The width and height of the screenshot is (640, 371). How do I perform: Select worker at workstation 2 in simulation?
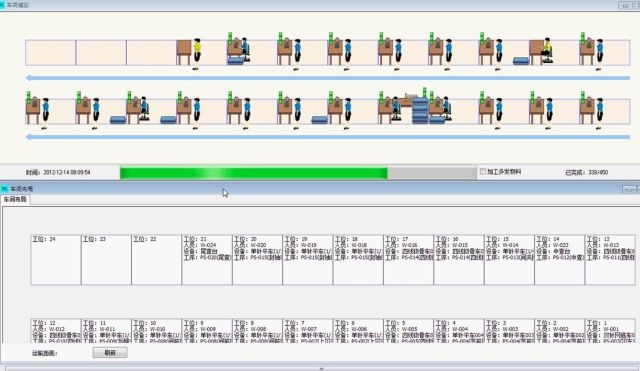(549, 113)
